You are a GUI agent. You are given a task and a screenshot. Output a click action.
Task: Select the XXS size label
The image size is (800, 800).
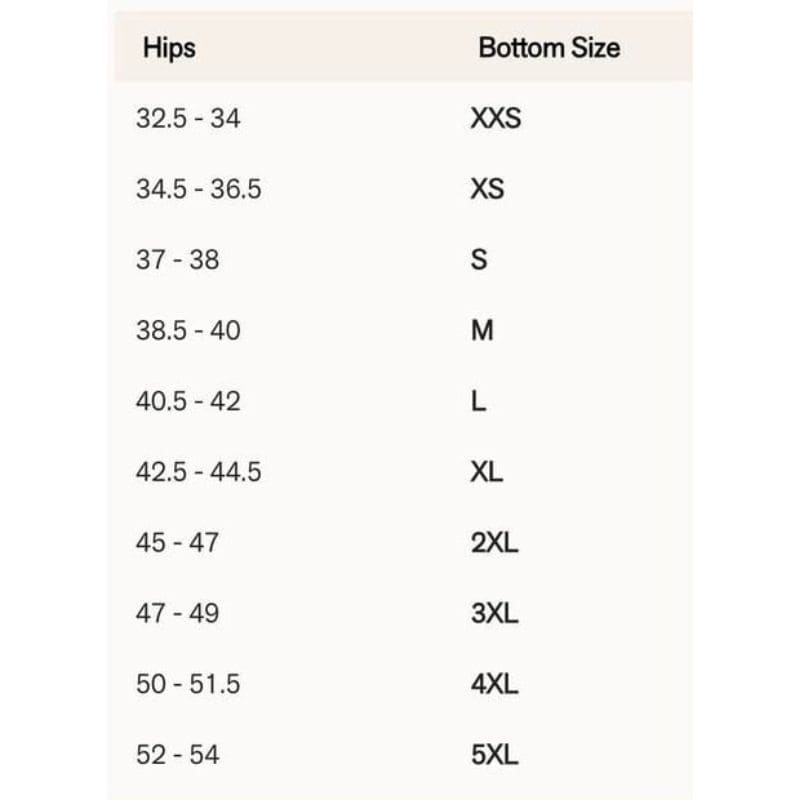coord(496,118)
